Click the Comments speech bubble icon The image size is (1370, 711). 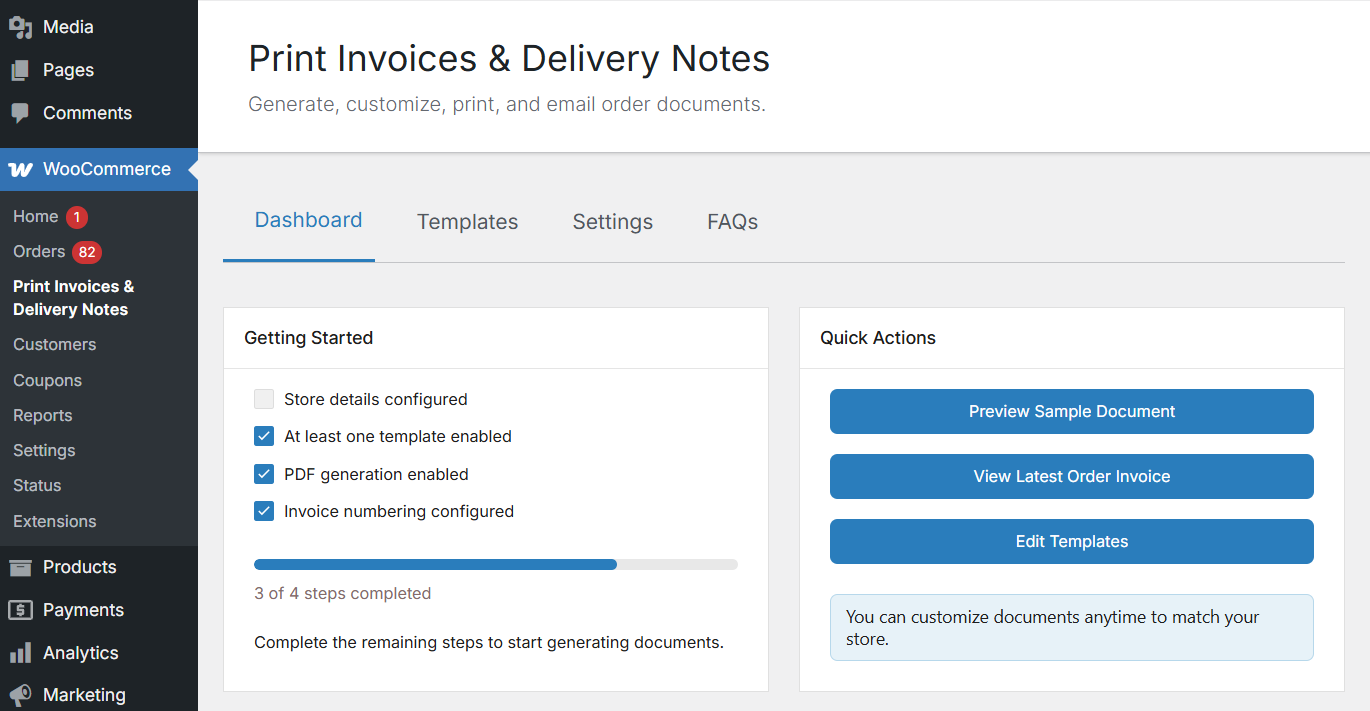(20, 113)
